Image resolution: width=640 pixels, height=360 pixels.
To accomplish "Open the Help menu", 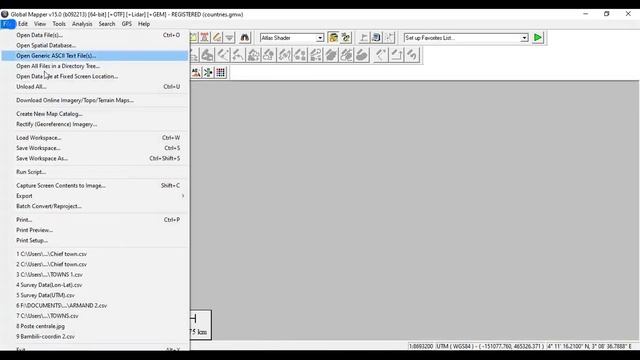I will click(x=144, y=24).
